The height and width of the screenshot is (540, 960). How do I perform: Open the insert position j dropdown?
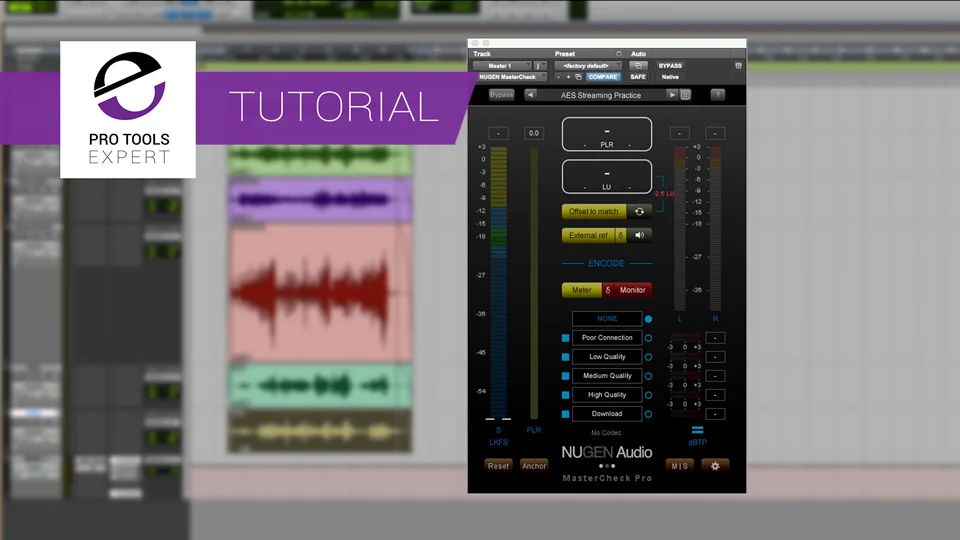tap(539, 66)
